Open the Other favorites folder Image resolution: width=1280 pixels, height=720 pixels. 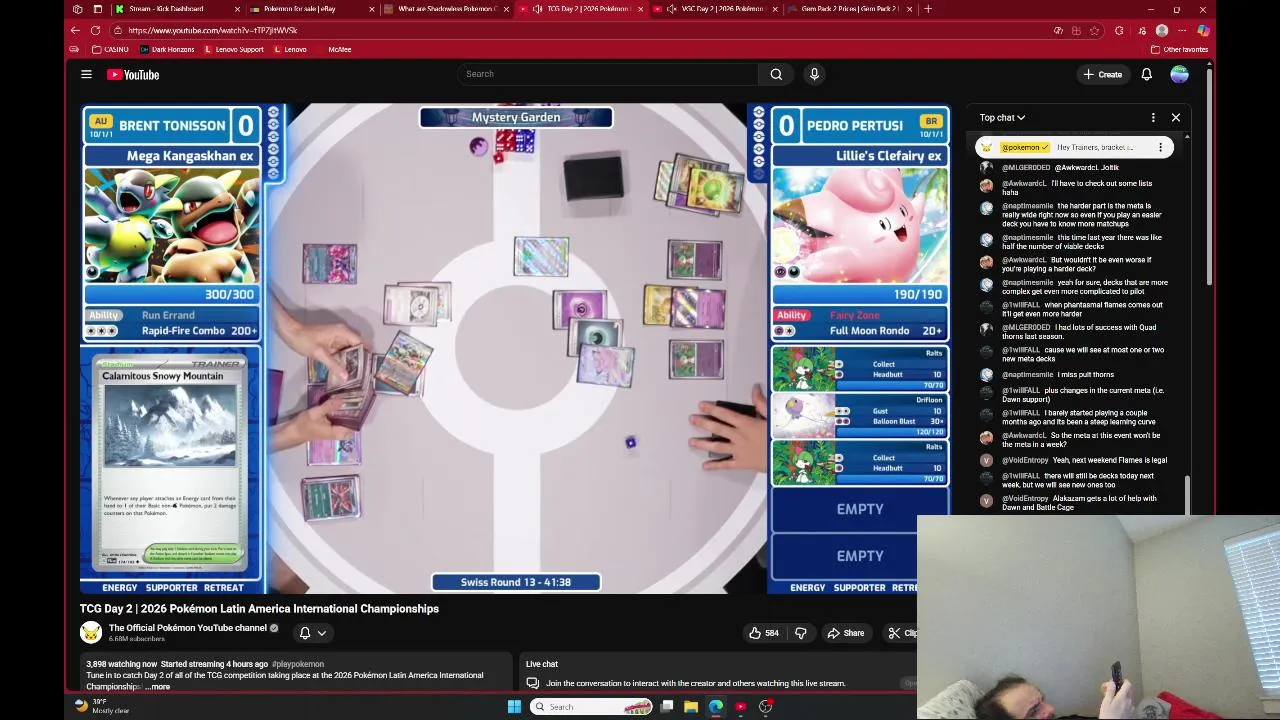pos(1180,49)
